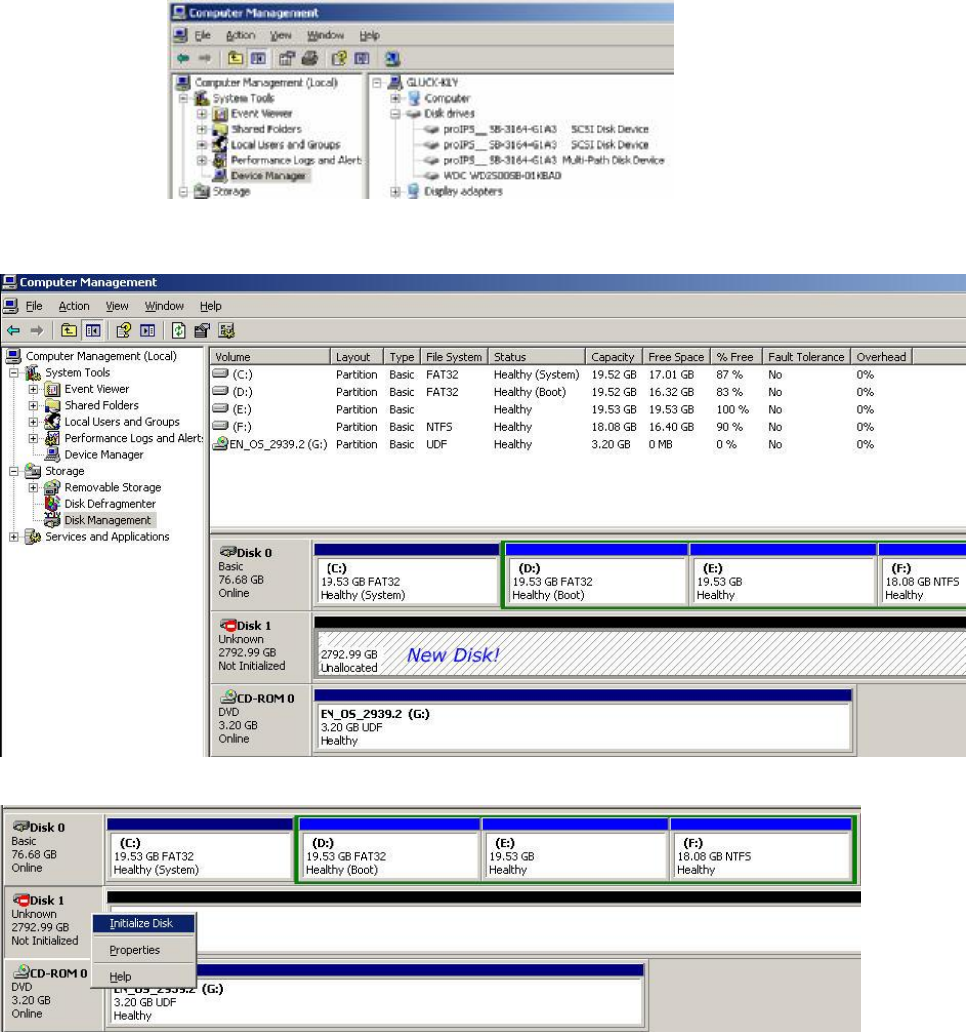The width and height of the screenshot is (966, 1032).
Task: Click the Help question-mark icon in Disk Management toolbar
Action: [x=123, y=330]
